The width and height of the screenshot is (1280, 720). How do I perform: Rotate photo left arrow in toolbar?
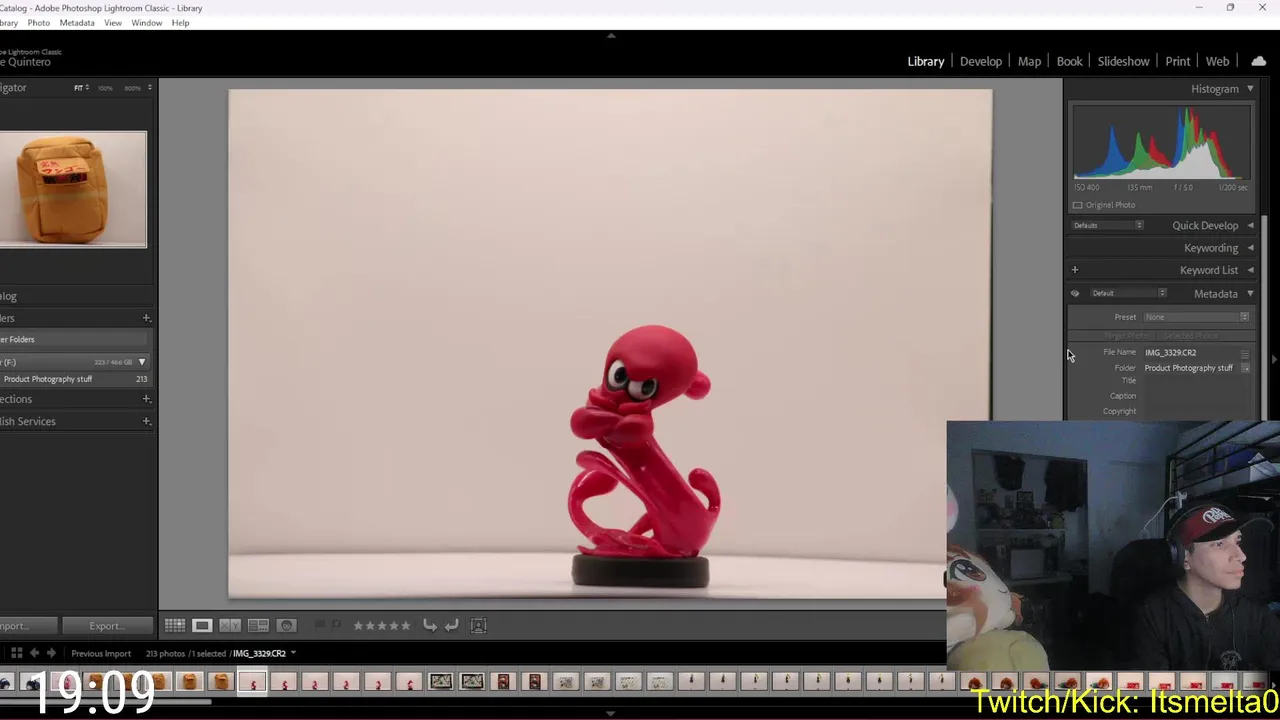[x=430, y=625]
